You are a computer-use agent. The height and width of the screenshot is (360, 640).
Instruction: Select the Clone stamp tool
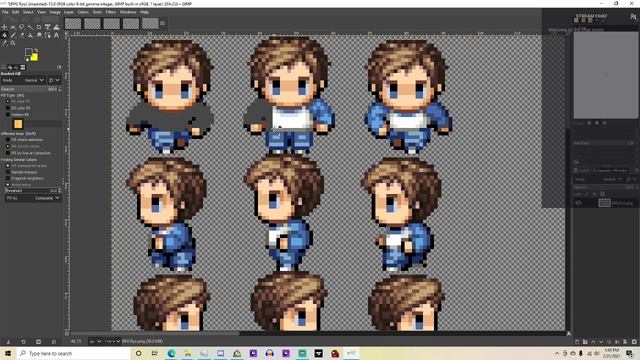tap(31, 35)
